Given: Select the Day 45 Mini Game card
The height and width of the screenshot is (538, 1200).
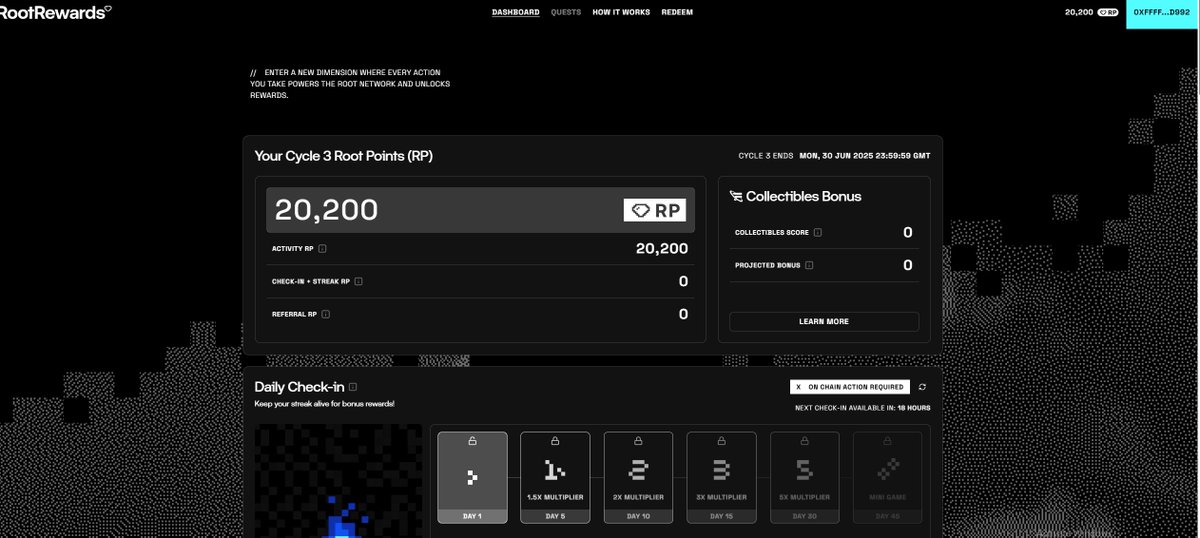Looking at the screenshot, I should point(887,477).
